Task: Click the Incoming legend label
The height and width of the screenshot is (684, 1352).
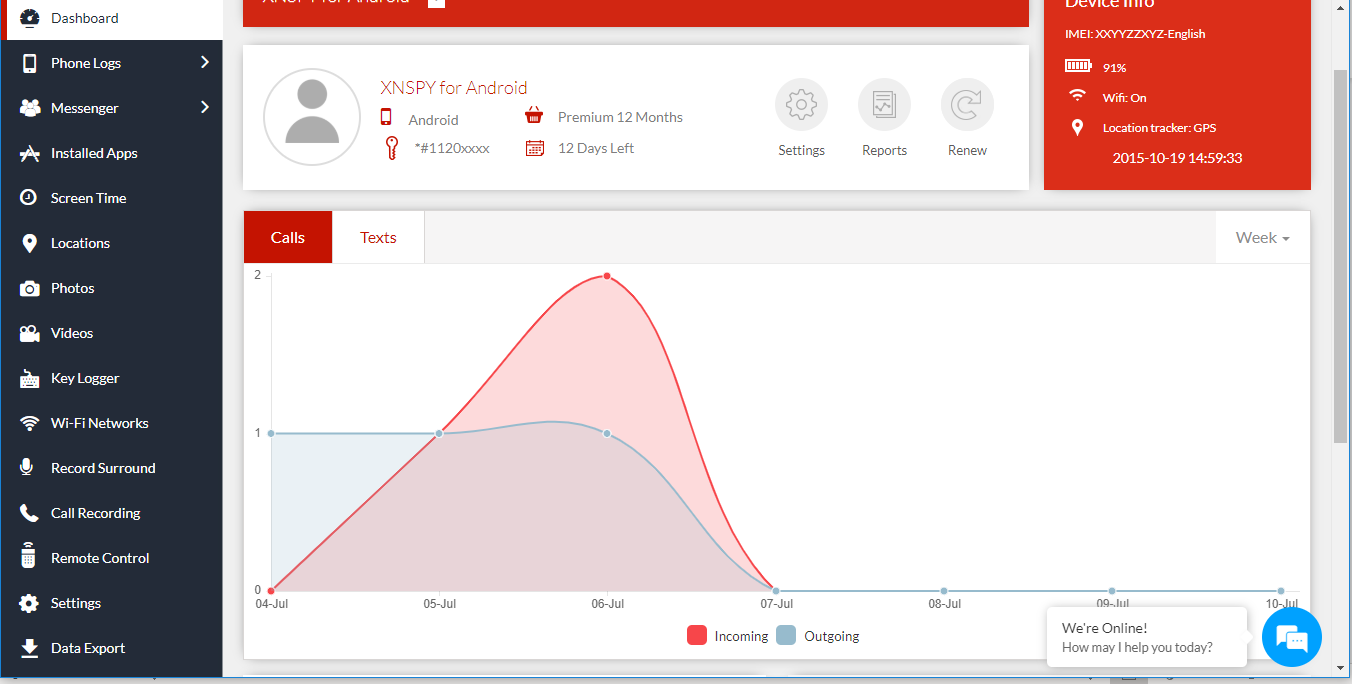Action: [741, 636]
